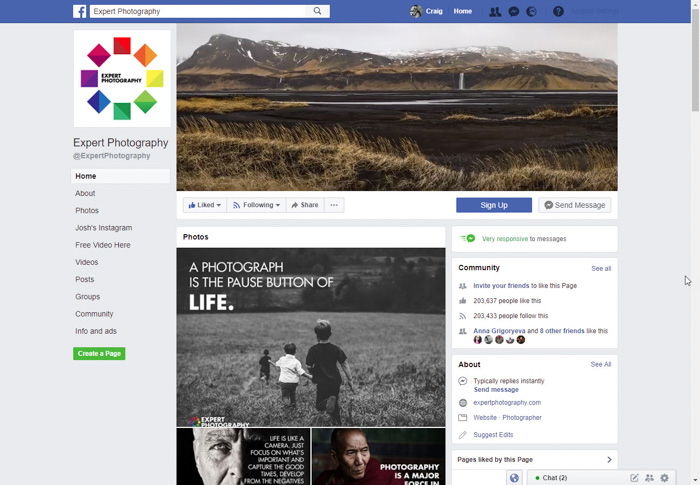
Task: Click Invite your friends link
Action: pyautogui.click(x=501, y=286)
